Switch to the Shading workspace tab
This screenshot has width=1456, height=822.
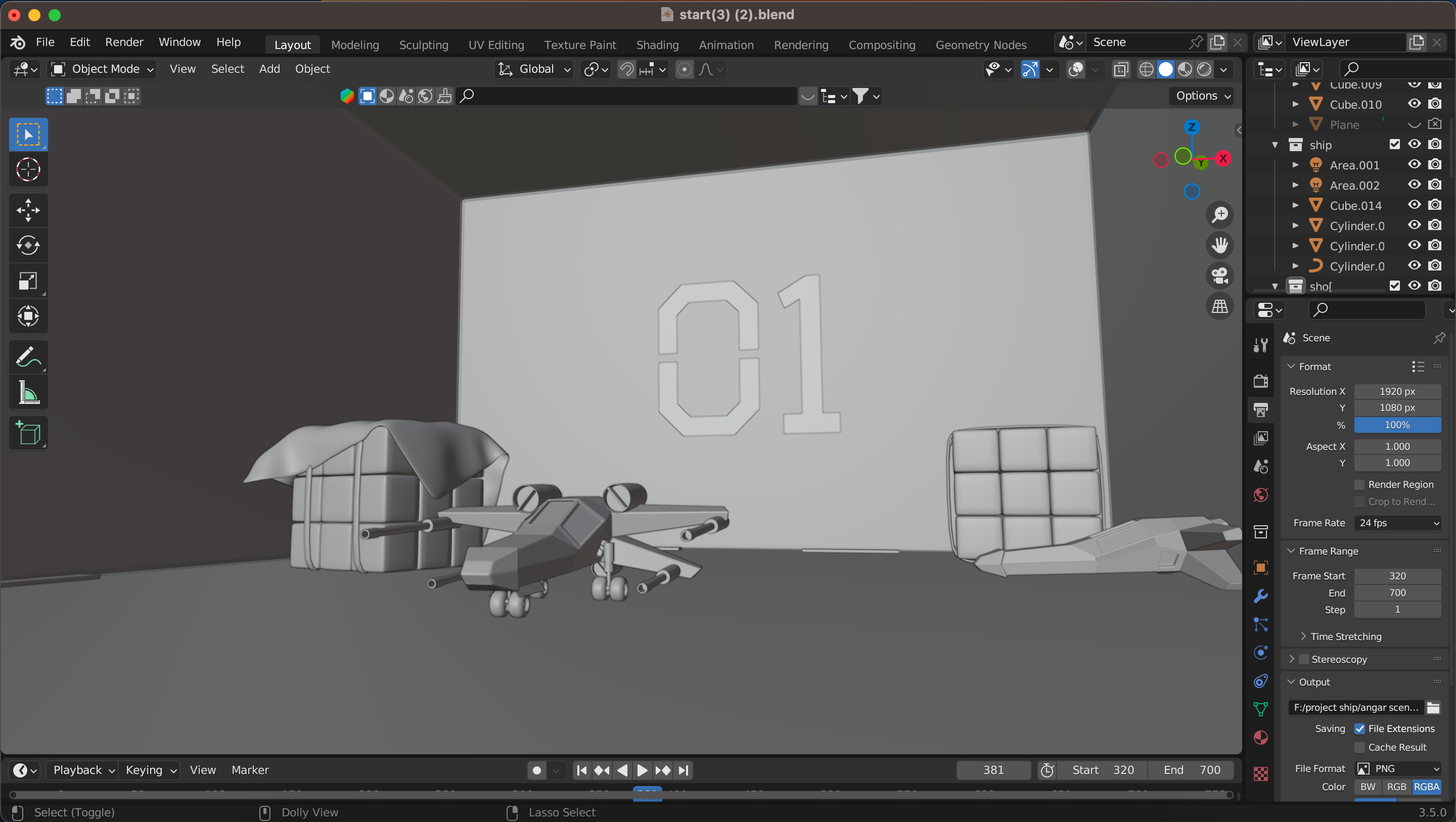tap(657, 44)
